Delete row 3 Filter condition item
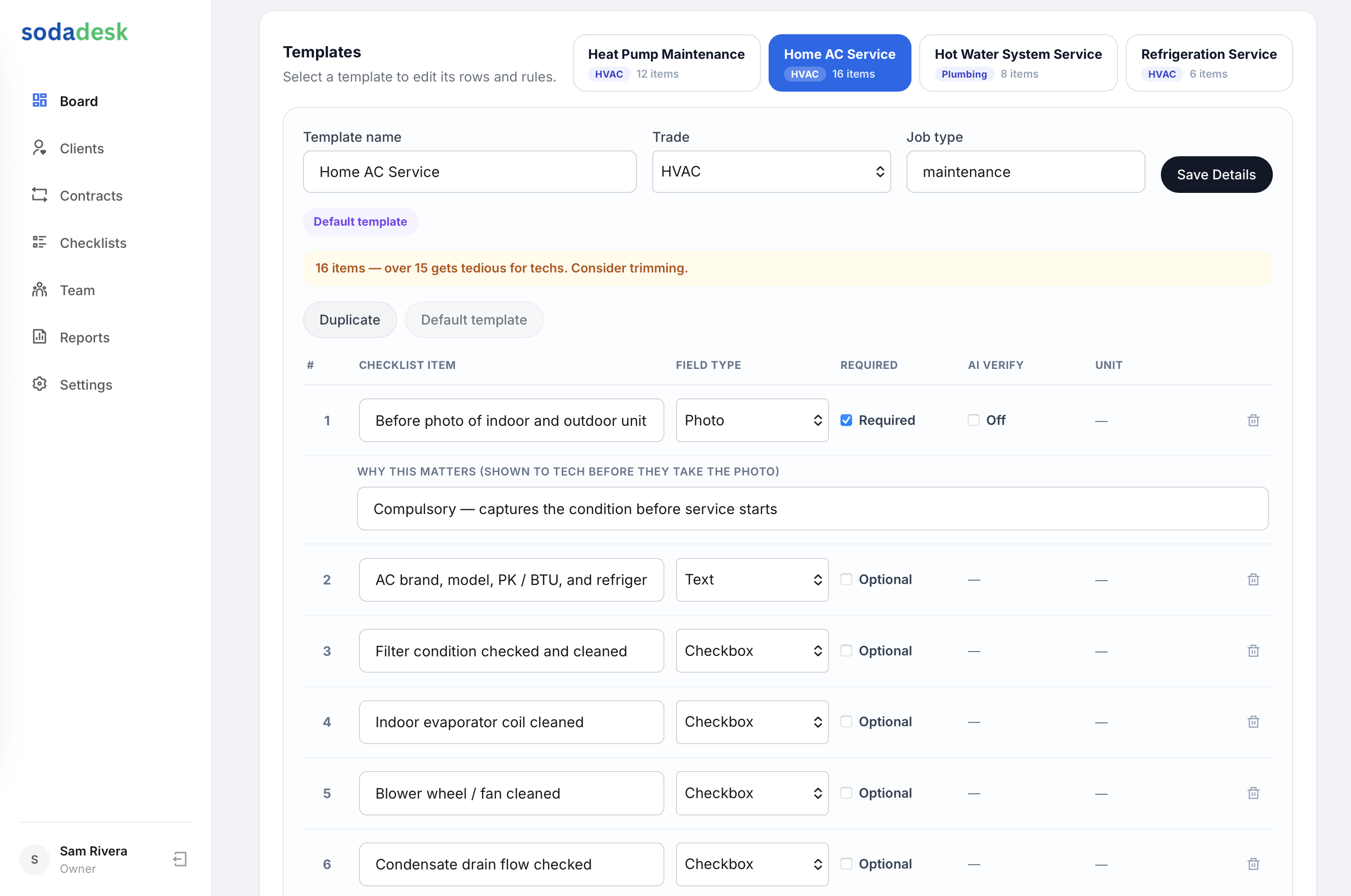The height and width of the screenshot is (896, 1351). coord(1253,651)
